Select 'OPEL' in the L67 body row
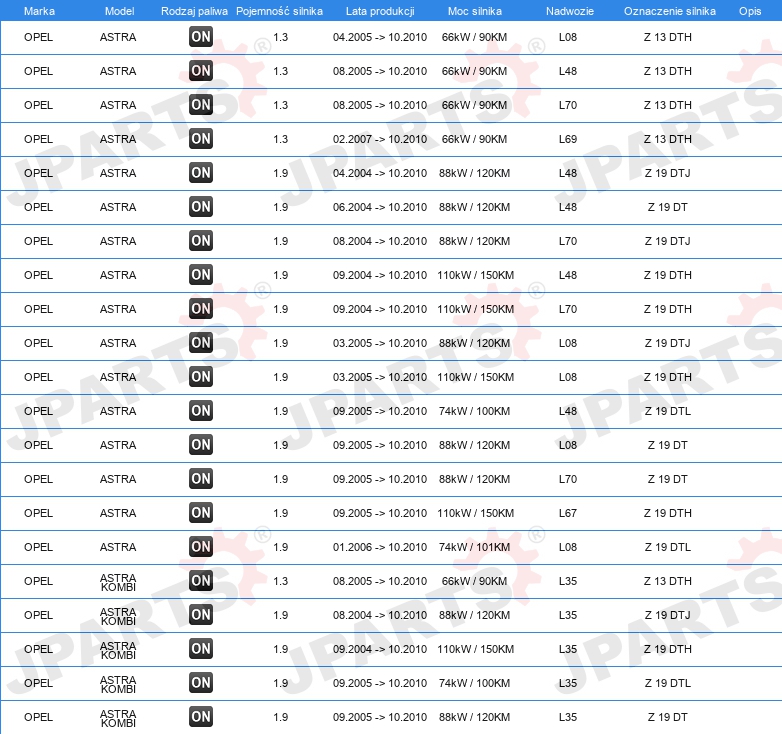This screenshot has height=734, width=782. coord(38,513)
